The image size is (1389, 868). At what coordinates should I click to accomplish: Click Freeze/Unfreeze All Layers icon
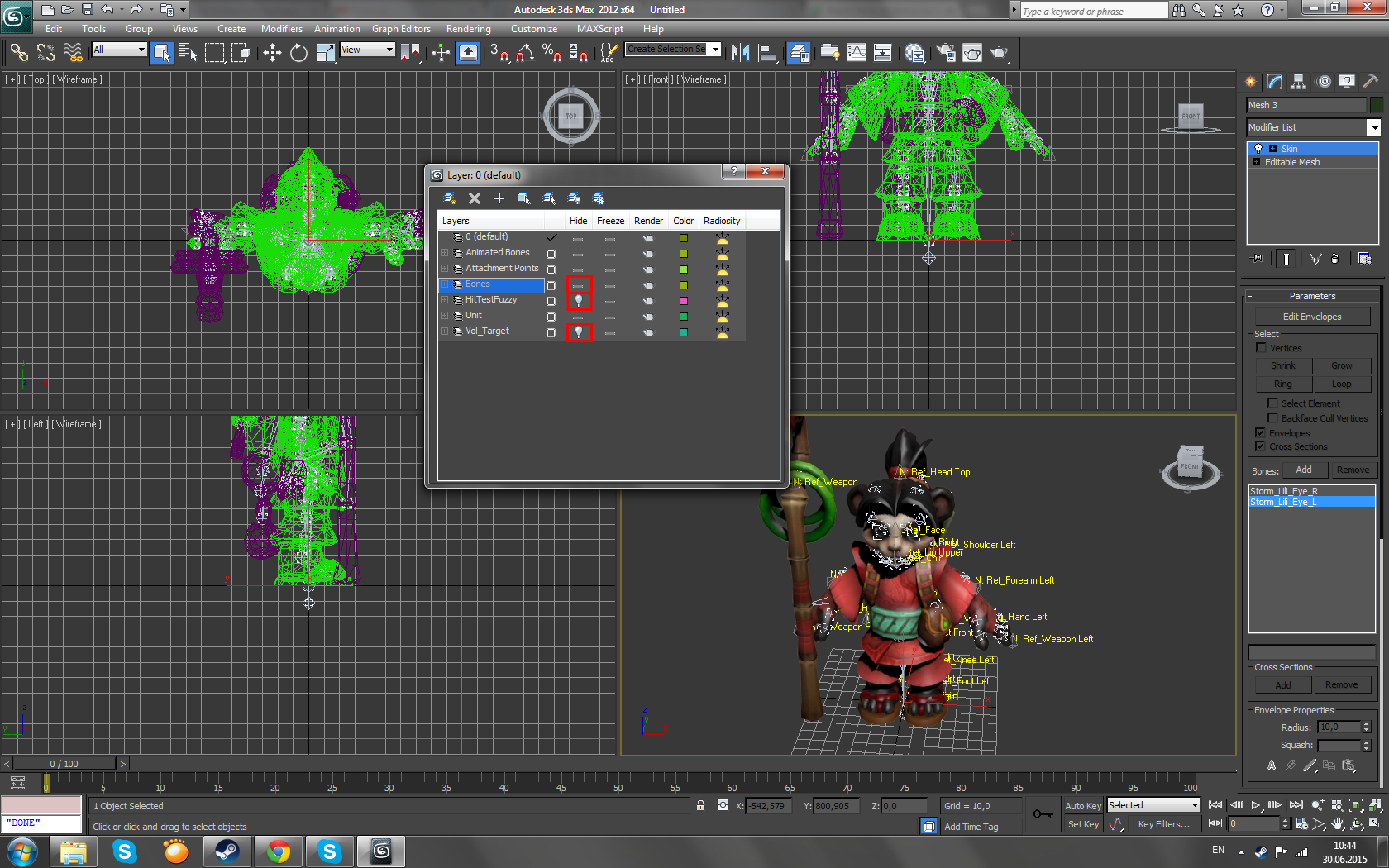[x=599, y=198]
